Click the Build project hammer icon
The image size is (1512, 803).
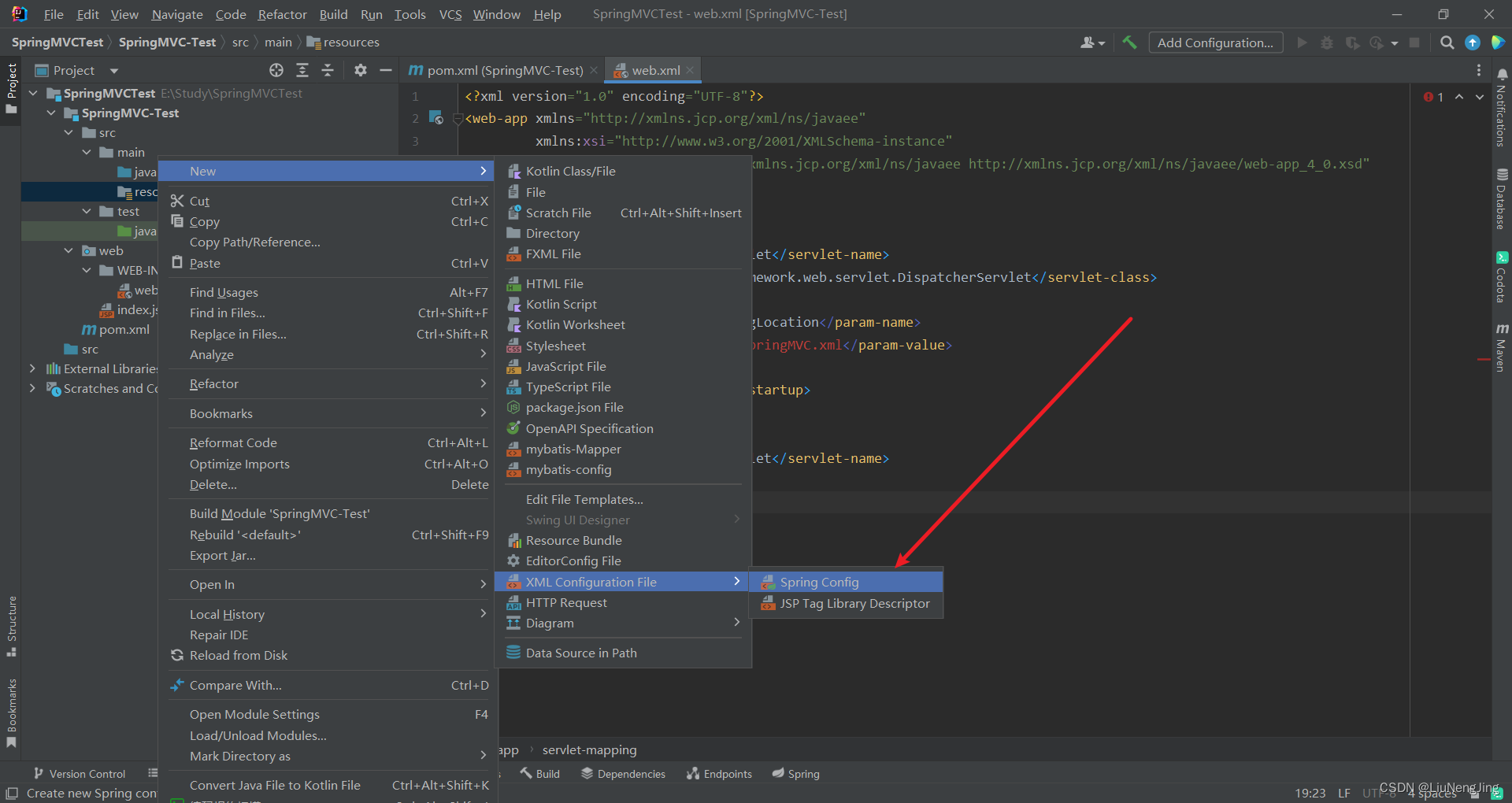(1129, 43)
